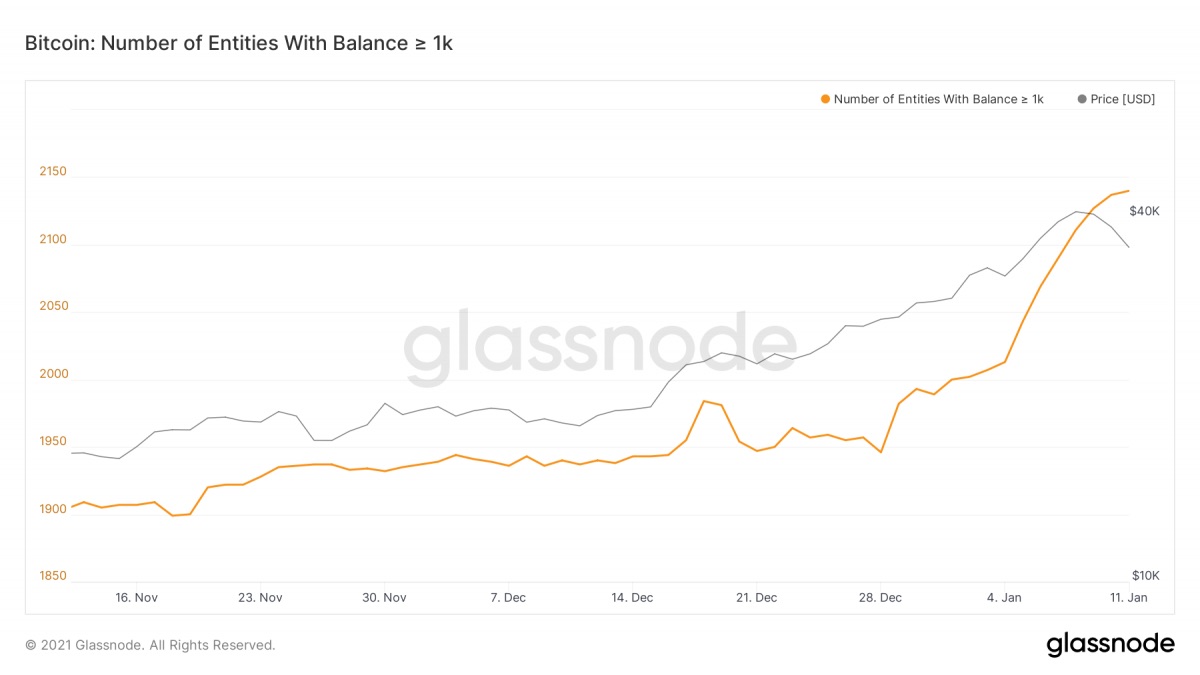Click the 16. Nov date axis label
This screenshot has width=1200, height=675.
136,597
